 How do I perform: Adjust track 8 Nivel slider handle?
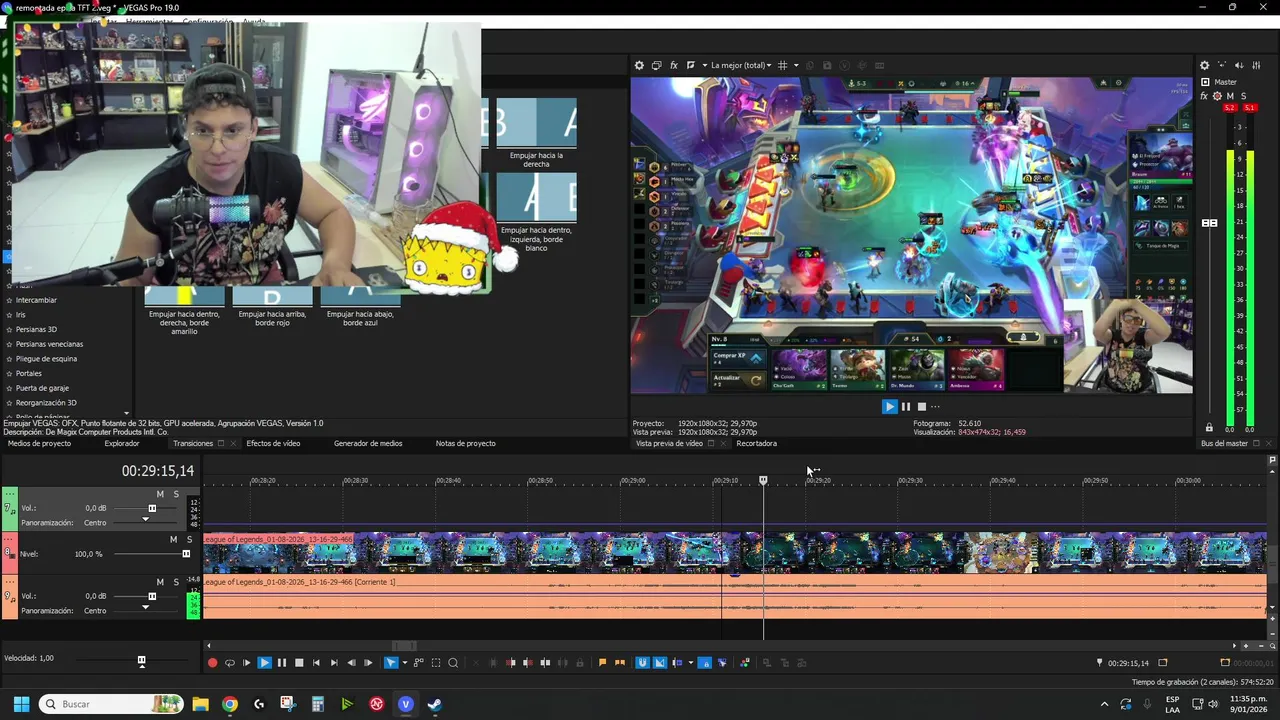186,554
